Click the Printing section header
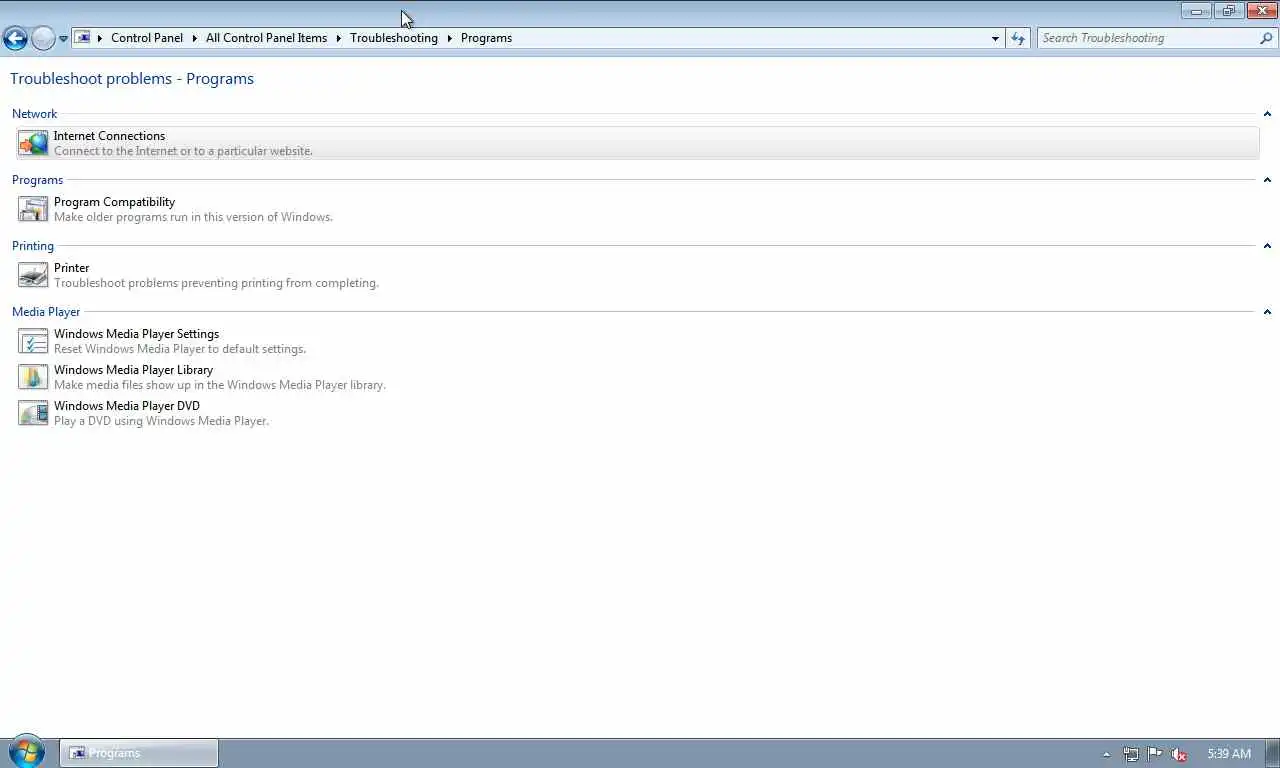 point(33,246)
